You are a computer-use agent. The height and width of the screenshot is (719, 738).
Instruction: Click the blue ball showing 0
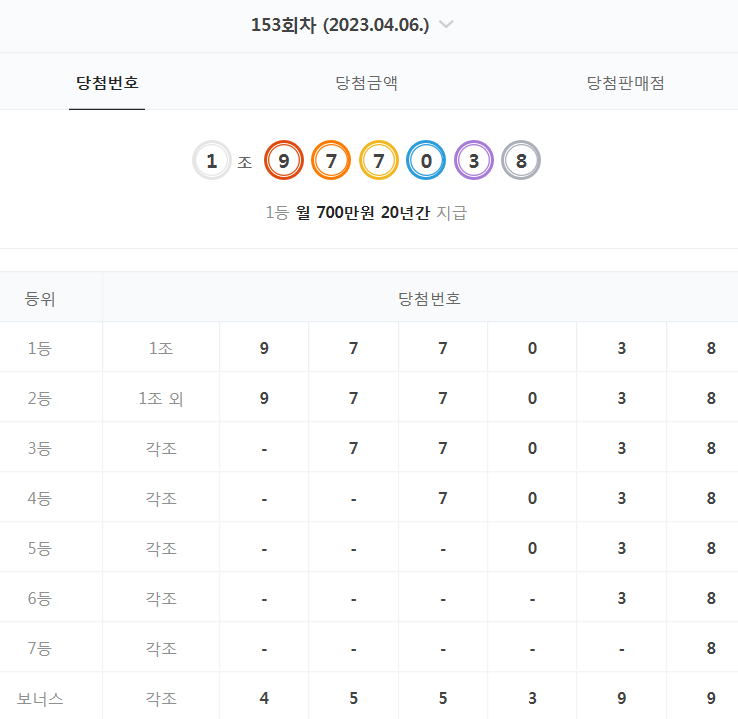pyautogui.click(x=426, y=160)
